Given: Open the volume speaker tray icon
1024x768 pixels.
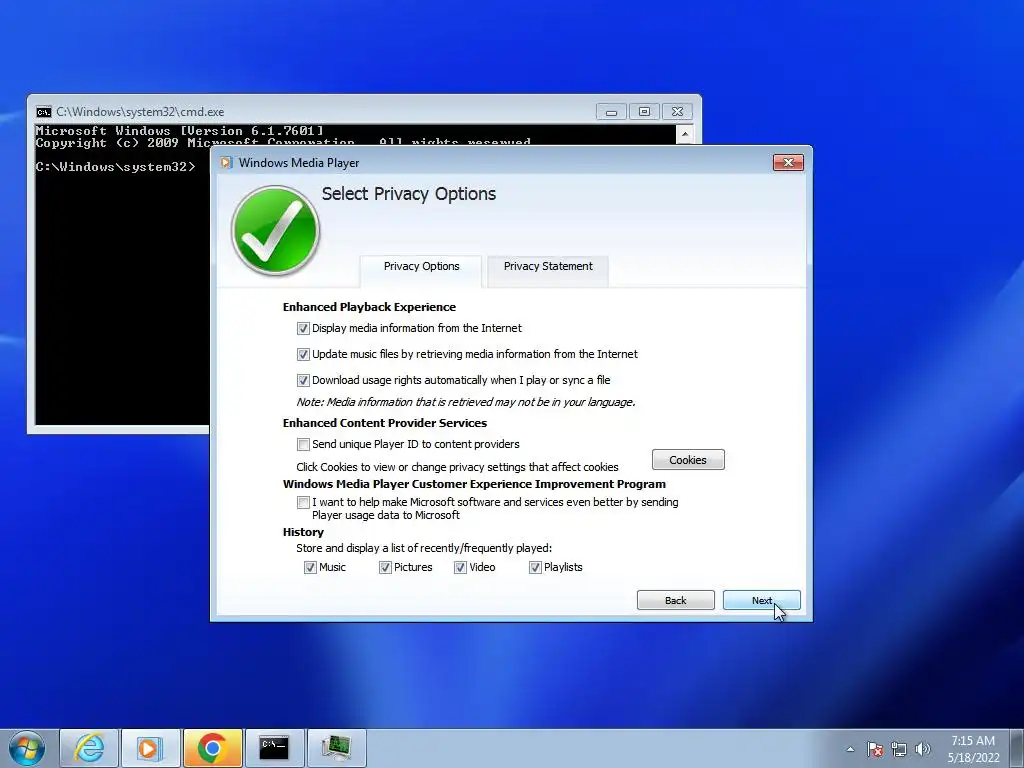Looking at the screenshot, I should (922, 749).
